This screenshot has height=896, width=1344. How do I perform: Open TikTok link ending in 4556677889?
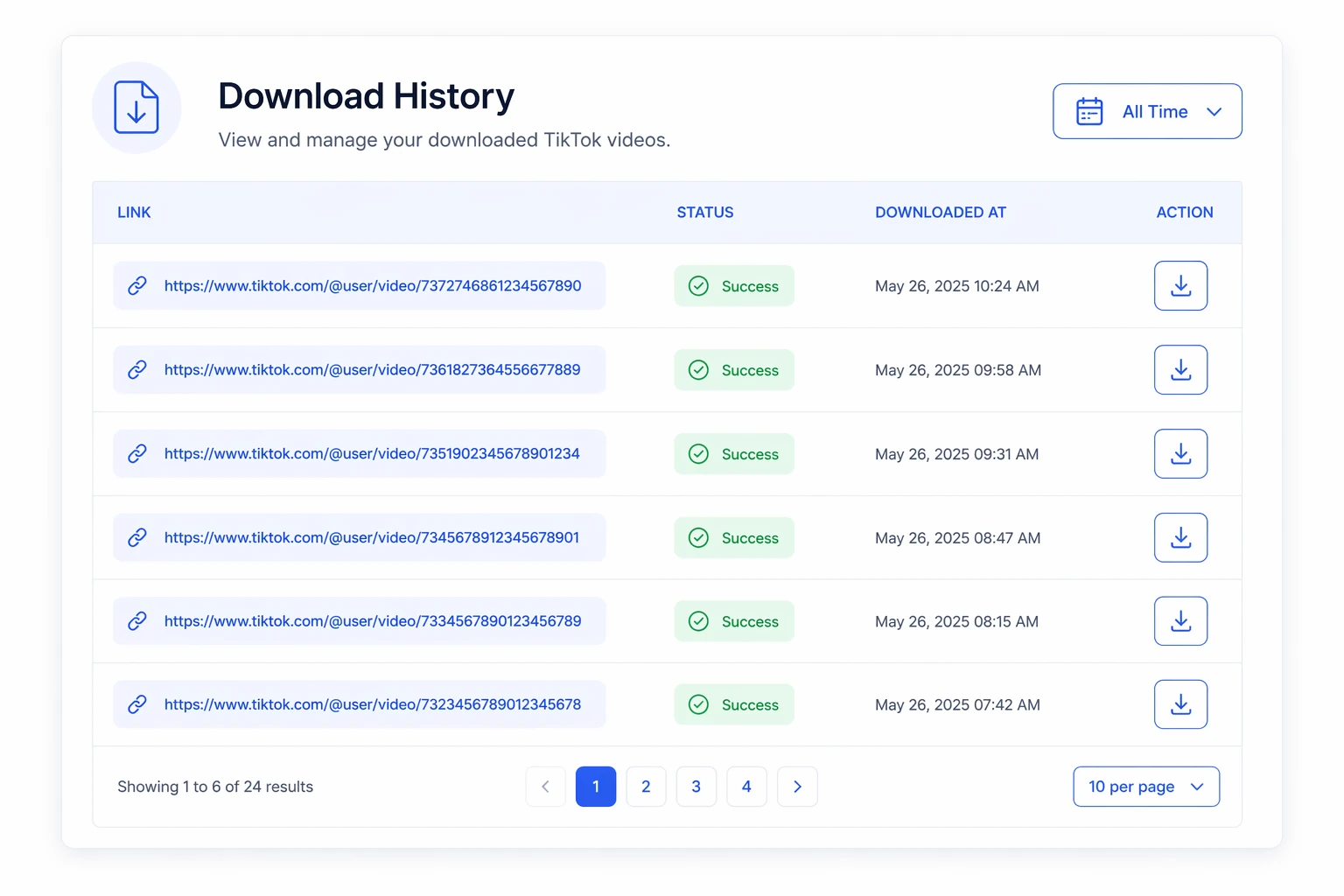tap(372, 369)
